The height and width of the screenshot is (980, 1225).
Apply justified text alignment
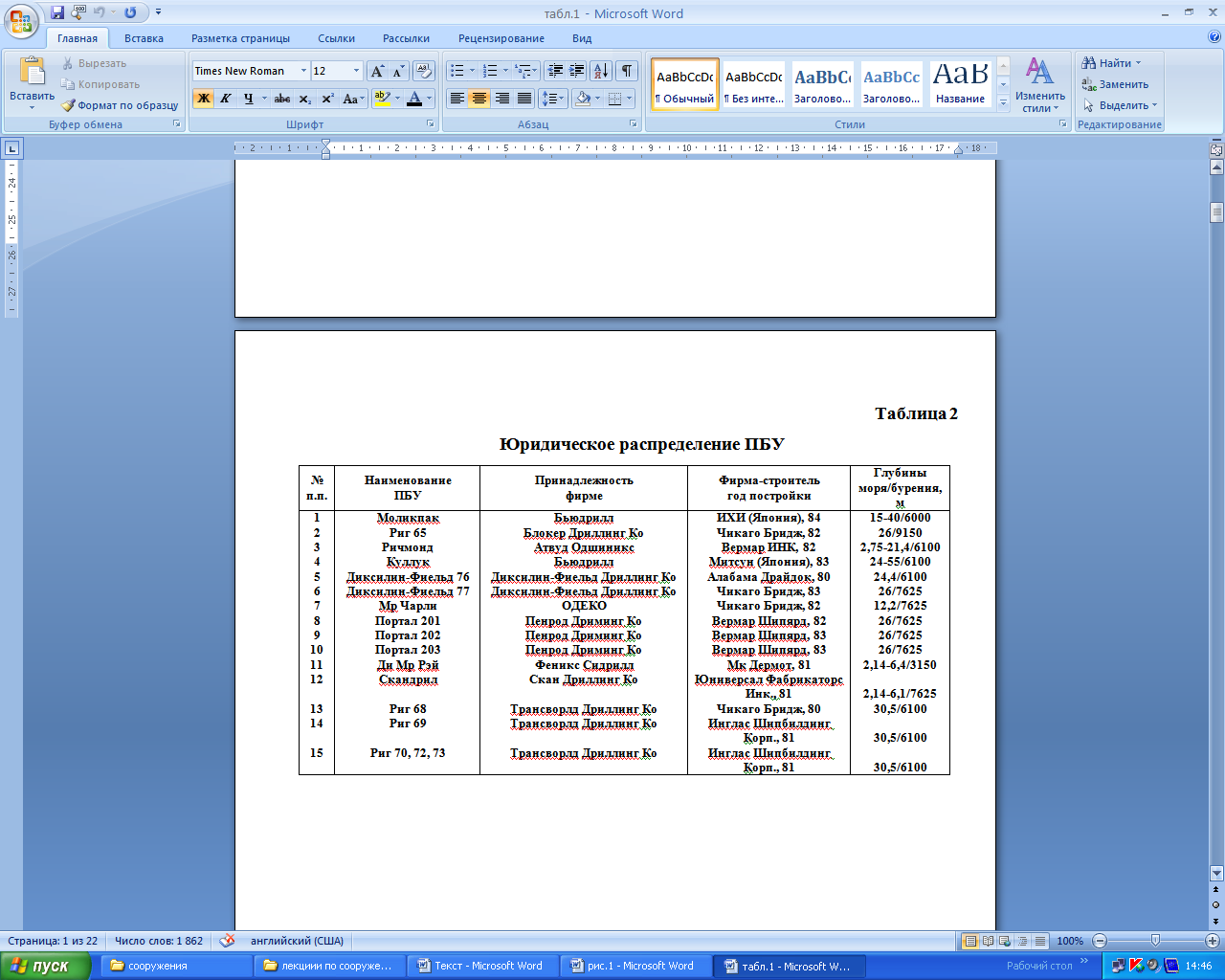[x=524, y=99]
